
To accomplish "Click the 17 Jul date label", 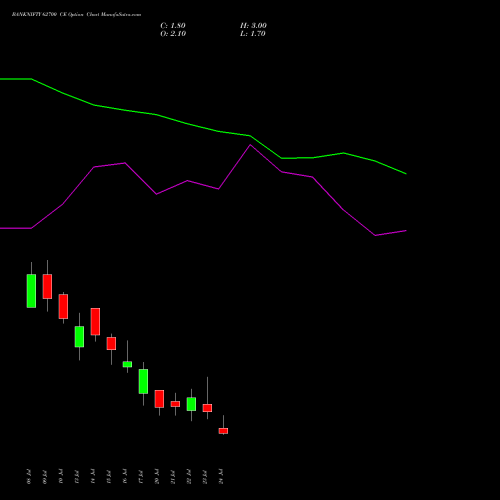I will point(141,477).
